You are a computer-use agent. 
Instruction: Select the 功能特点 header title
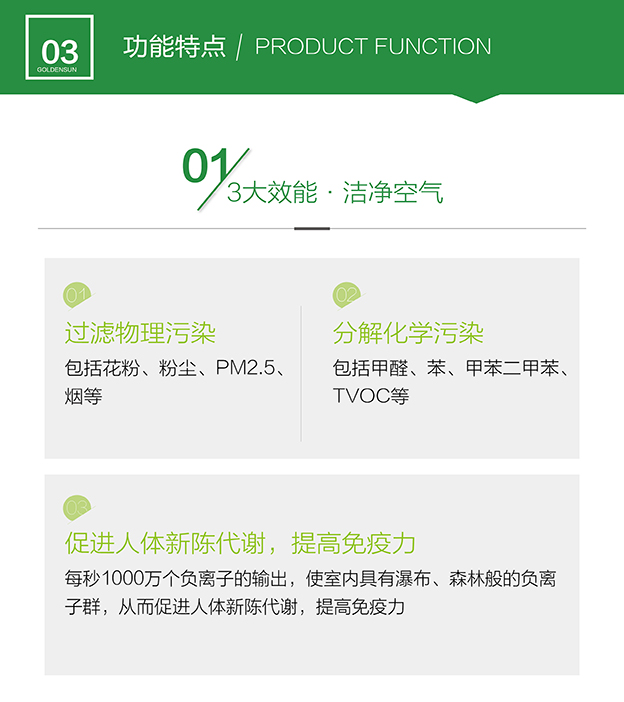point(175,47)
